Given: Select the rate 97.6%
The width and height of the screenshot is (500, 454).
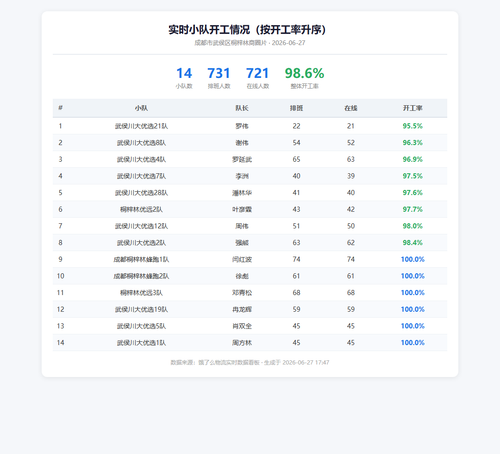Looking at the screenshot, I should 413,193.
